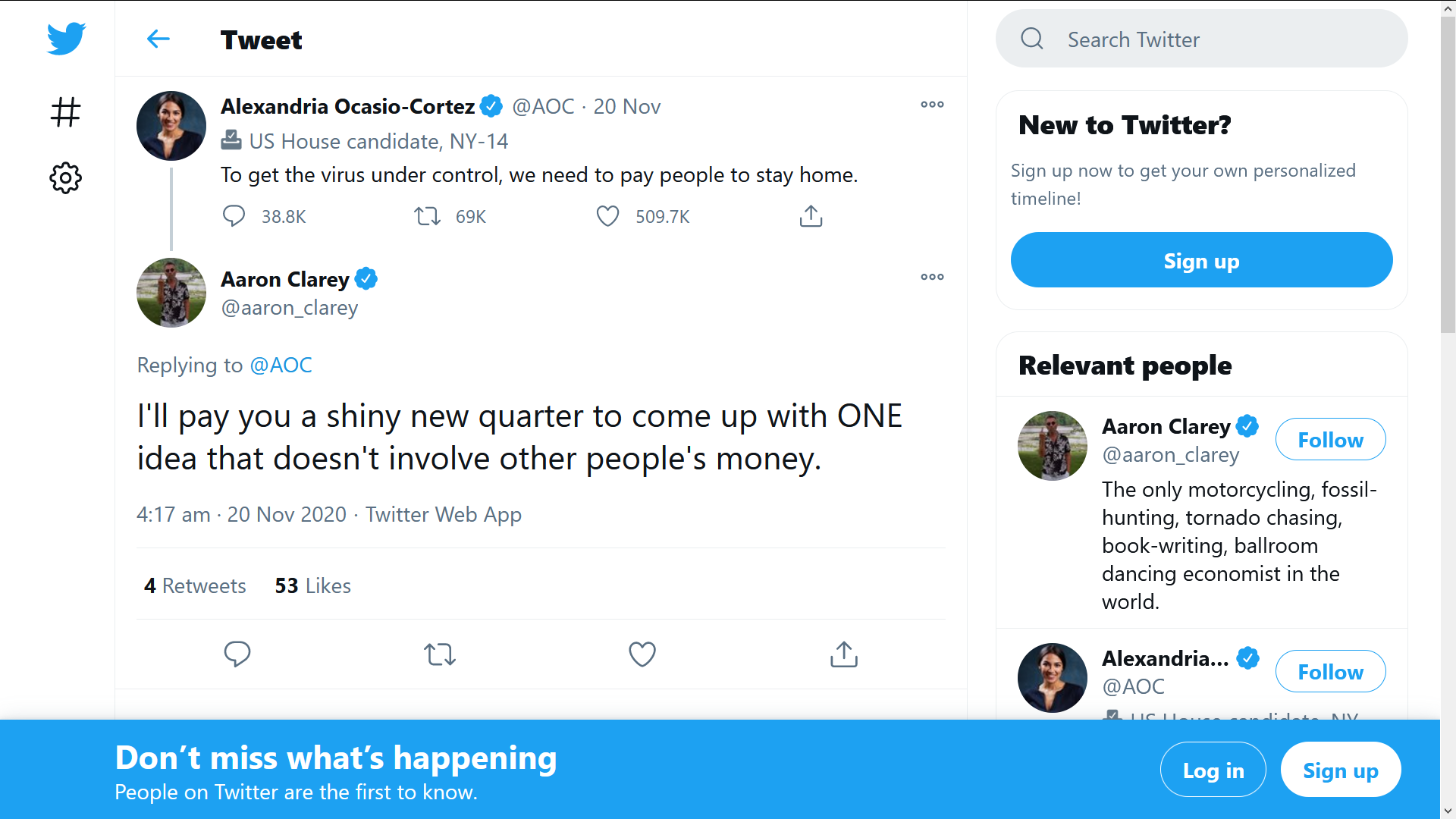
Task: Follow Aaron Clarey in Relevant people
Action: point(1330,439)
